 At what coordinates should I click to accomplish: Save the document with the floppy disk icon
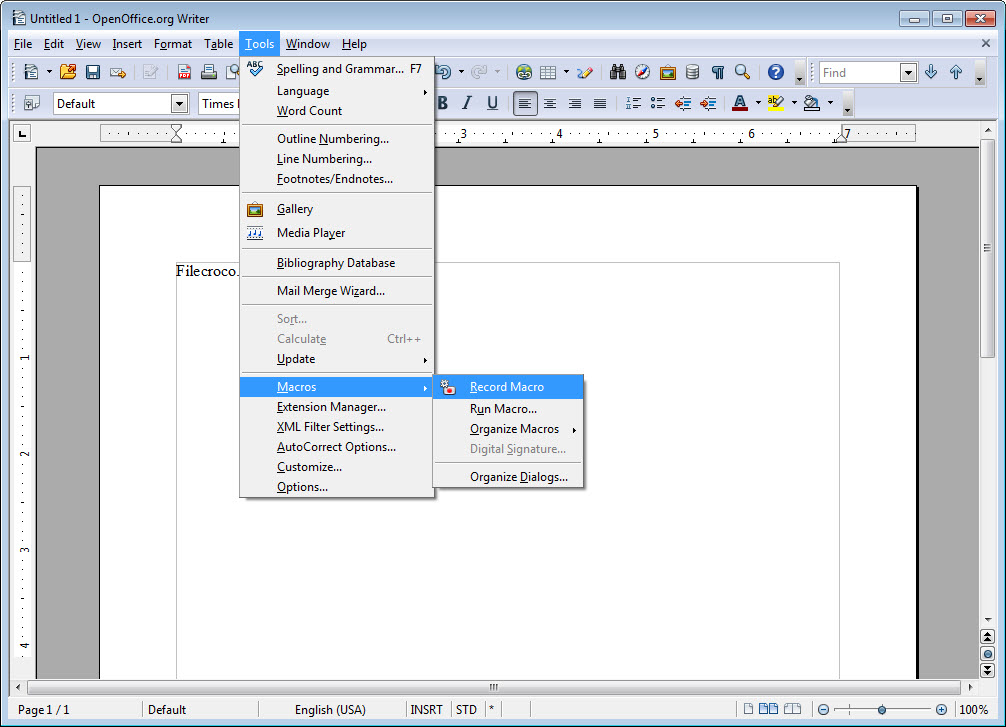92,72
